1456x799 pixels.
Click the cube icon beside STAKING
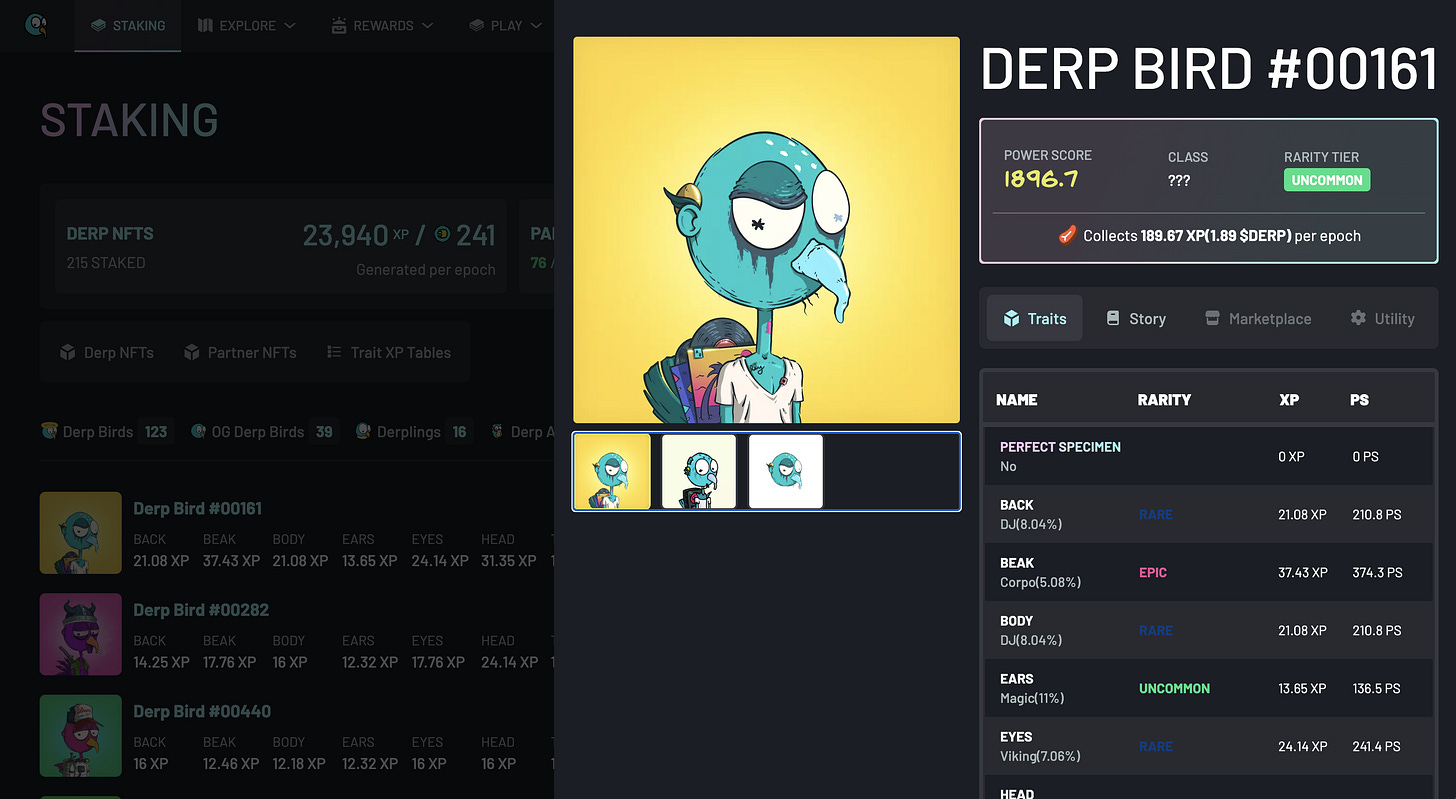tap(98, 26)
